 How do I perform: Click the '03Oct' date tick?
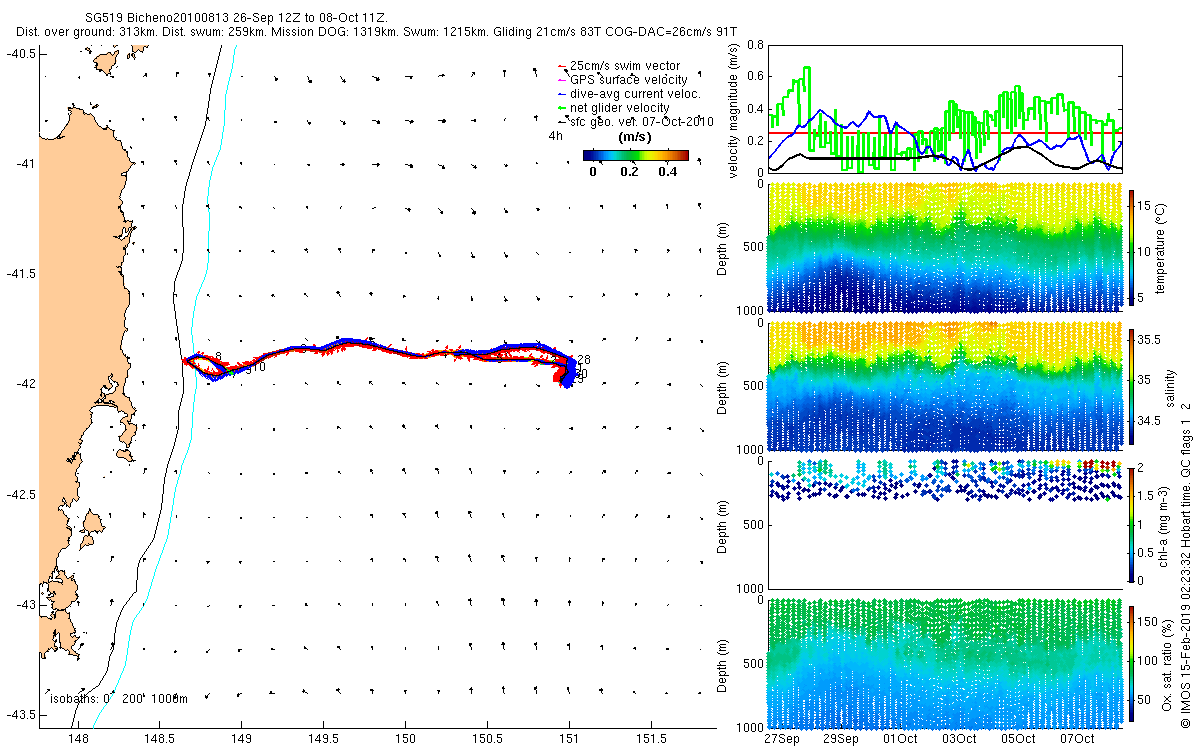pyautogui.click(x=959, y=739)
